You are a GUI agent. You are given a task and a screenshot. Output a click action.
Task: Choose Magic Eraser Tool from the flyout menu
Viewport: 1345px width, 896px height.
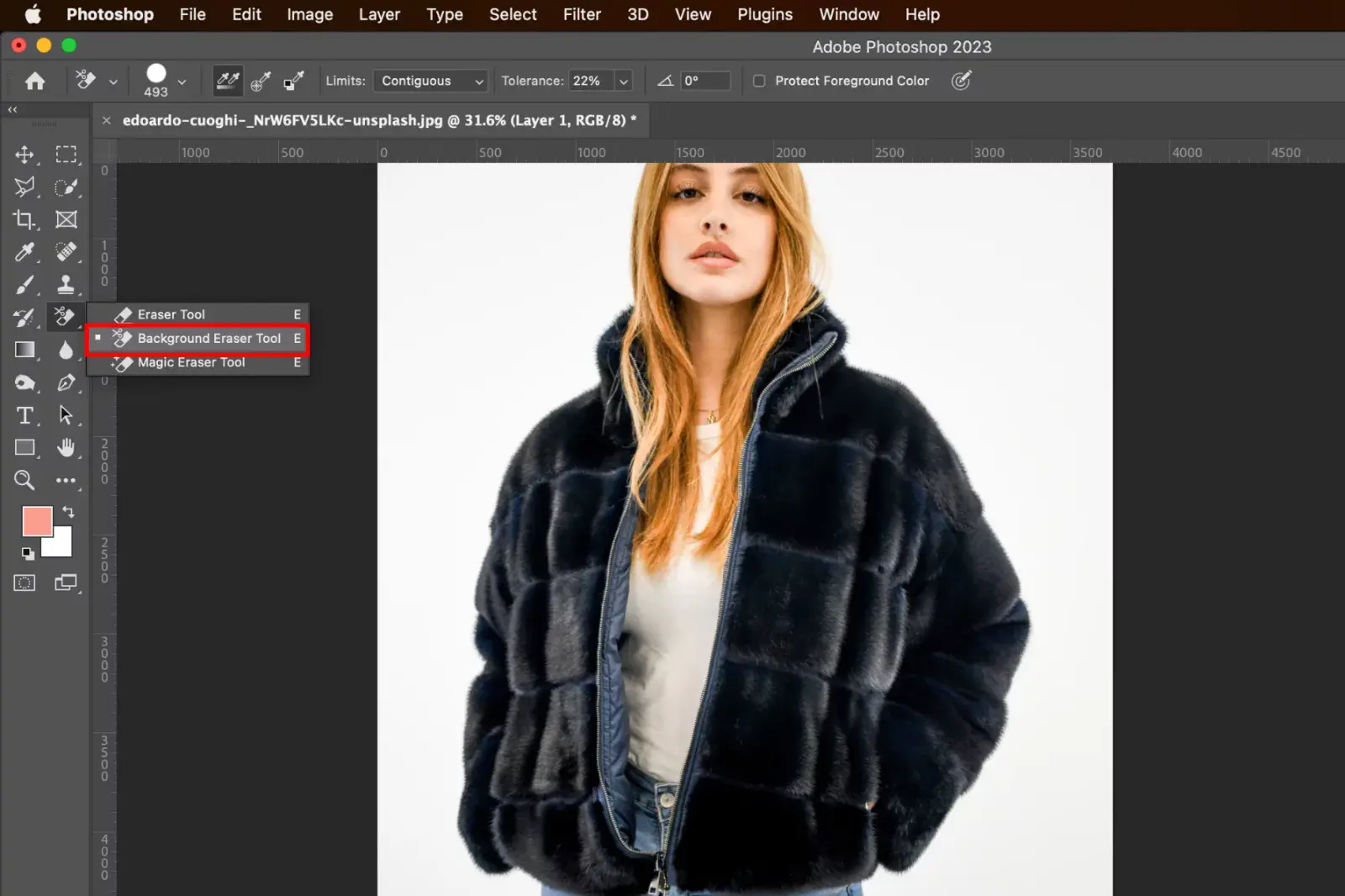(x=191, y=362)
